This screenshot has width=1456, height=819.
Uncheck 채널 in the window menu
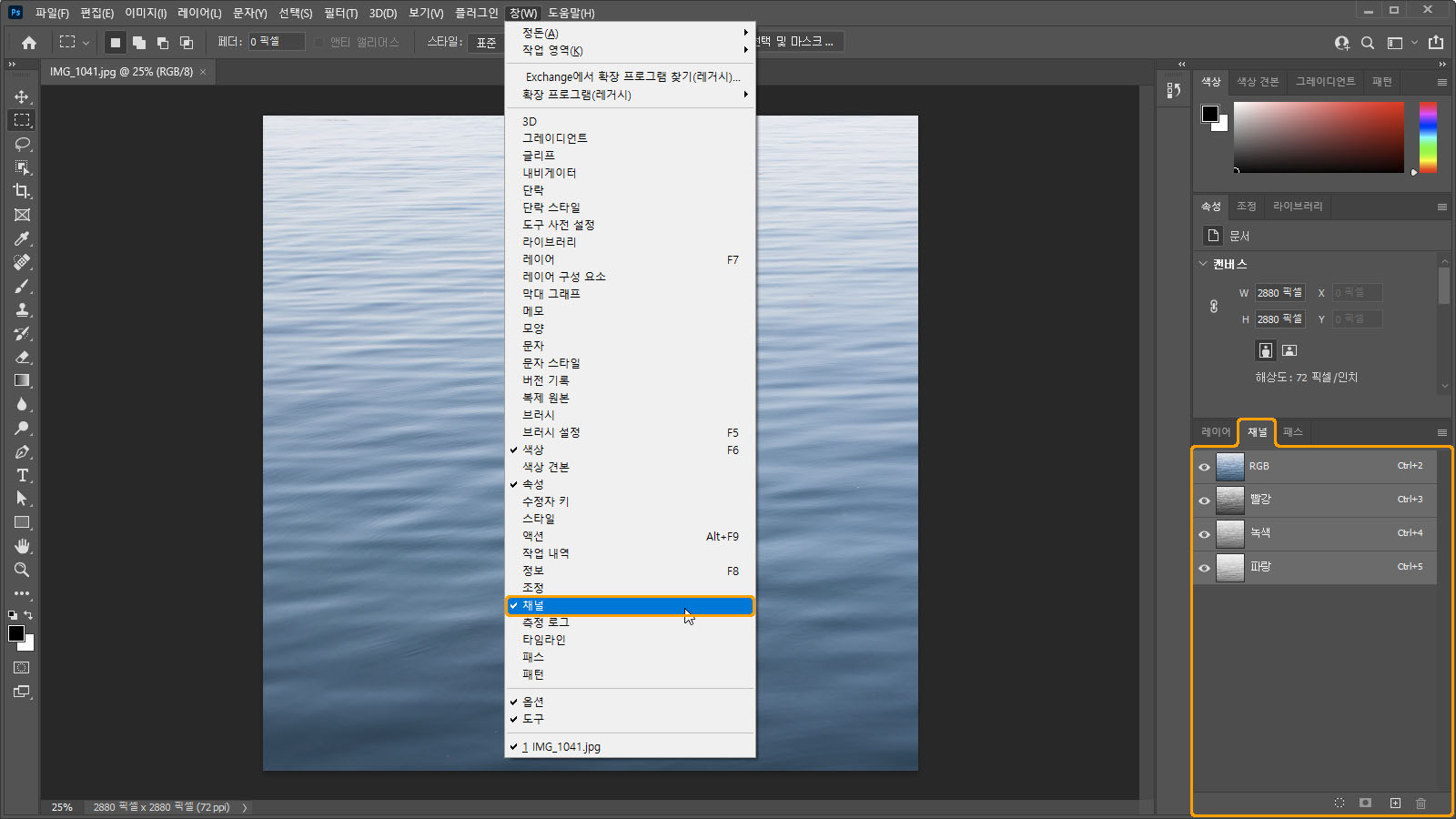630,605
